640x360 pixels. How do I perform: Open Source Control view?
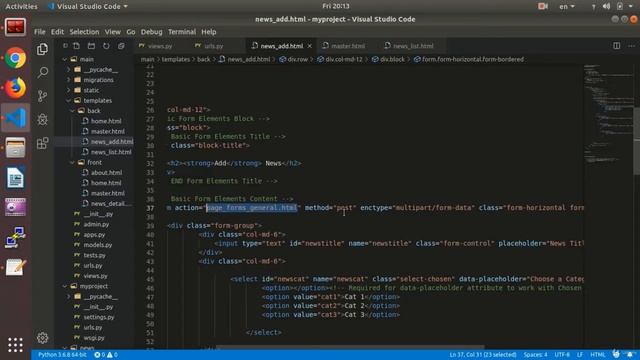pyautogui.click(x=42, y=96)
